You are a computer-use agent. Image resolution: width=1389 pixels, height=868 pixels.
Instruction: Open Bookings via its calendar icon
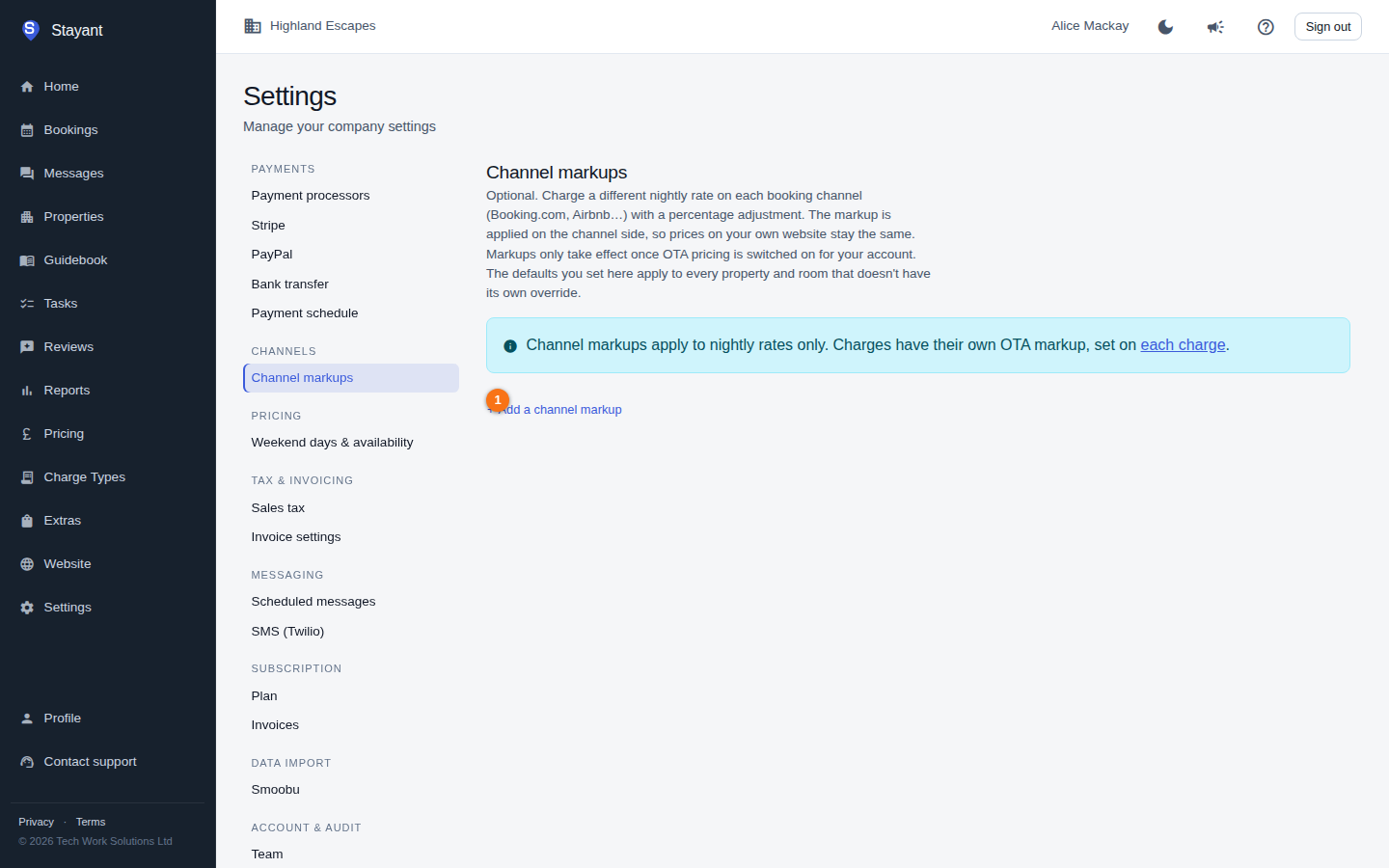27,130
